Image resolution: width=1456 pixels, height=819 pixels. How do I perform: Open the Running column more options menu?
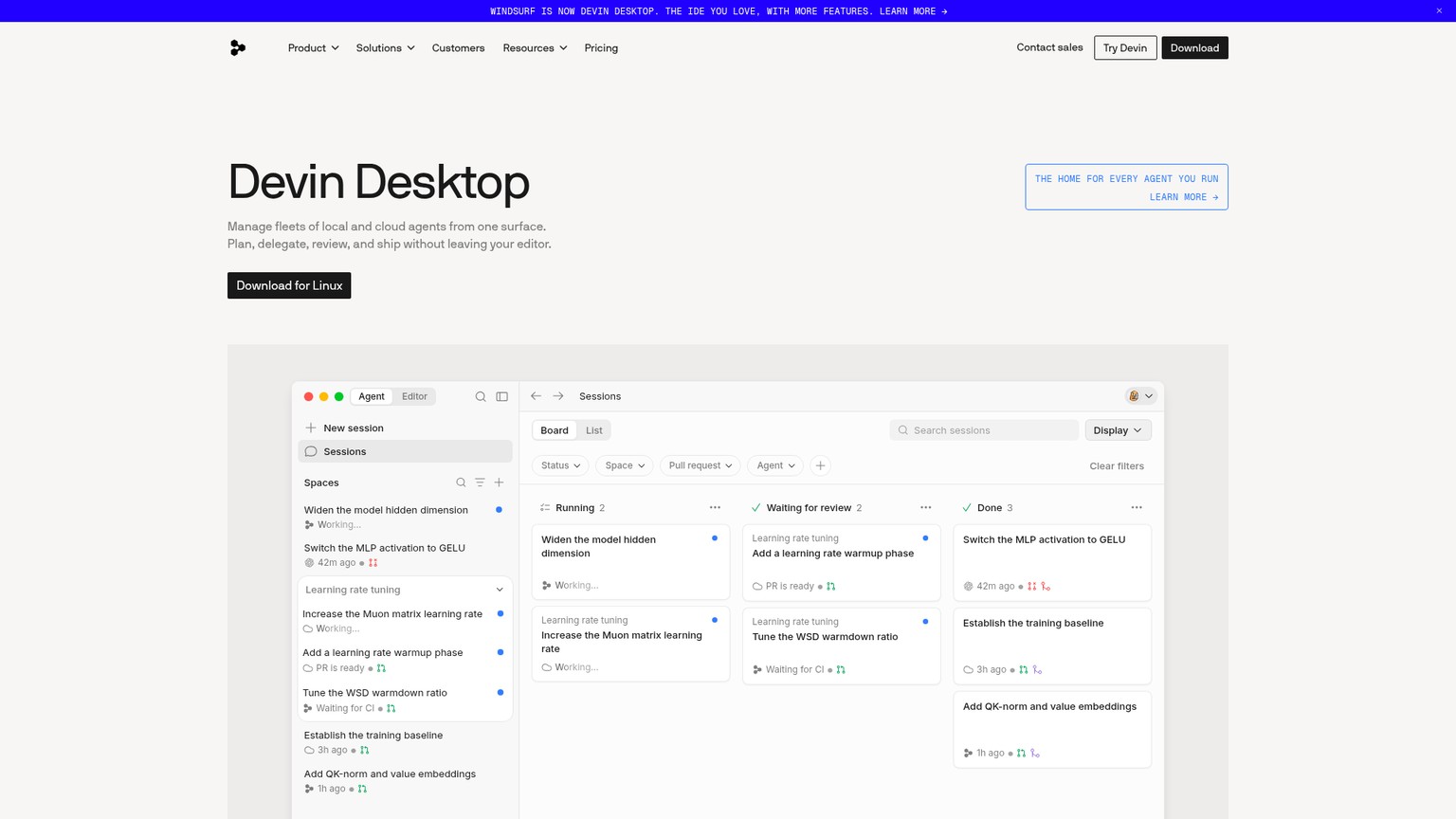(x=715, y=507)
